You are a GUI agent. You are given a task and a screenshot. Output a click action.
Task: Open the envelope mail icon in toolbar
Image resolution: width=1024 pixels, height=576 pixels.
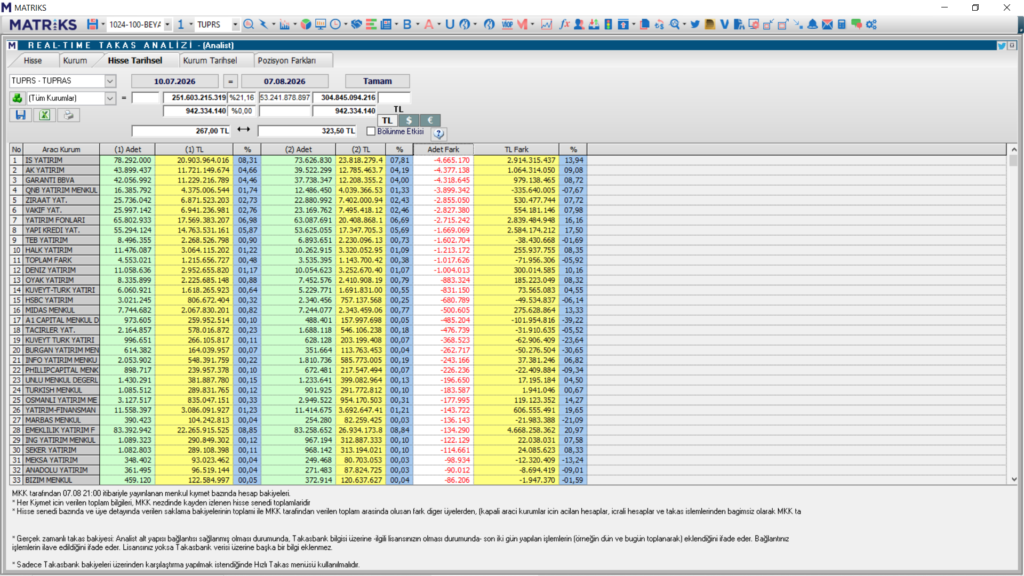(x=827, y=24)
